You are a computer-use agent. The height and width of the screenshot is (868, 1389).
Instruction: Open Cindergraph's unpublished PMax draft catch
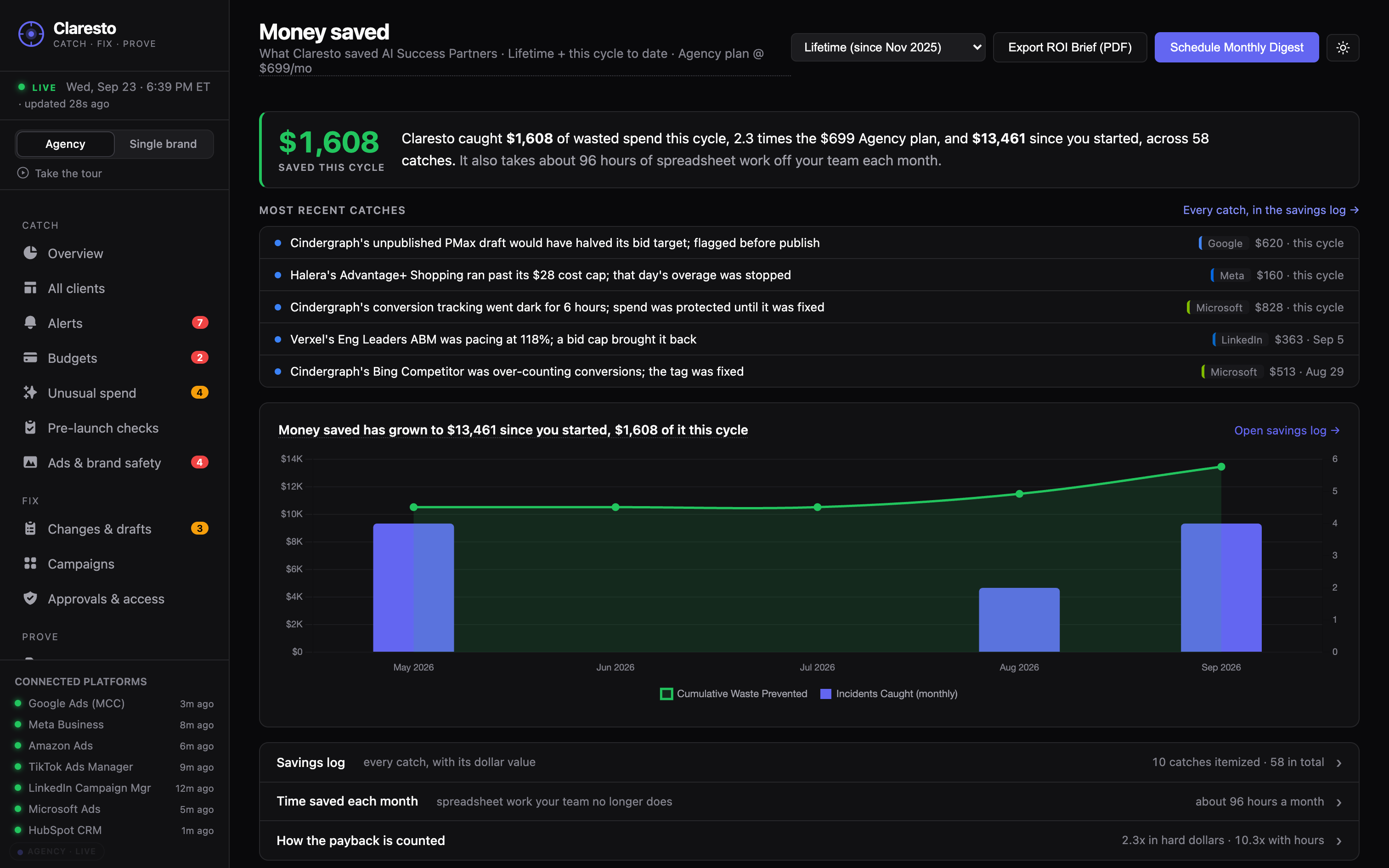(x=809, y=243)
